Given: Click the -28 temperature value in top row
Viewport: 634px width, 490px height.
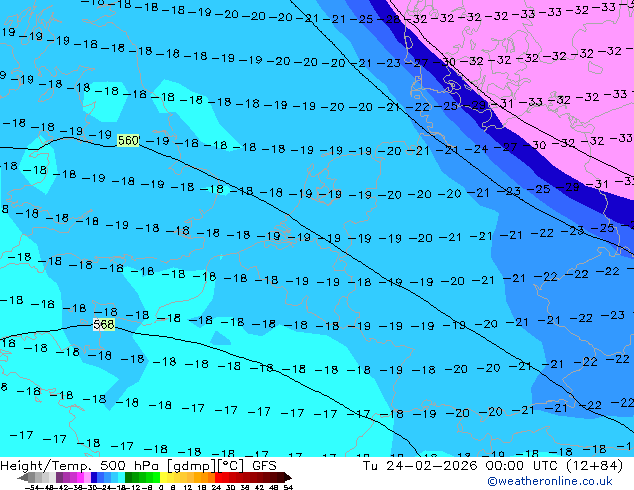Looking at the screenshot, I should click(x=389, y=19).
